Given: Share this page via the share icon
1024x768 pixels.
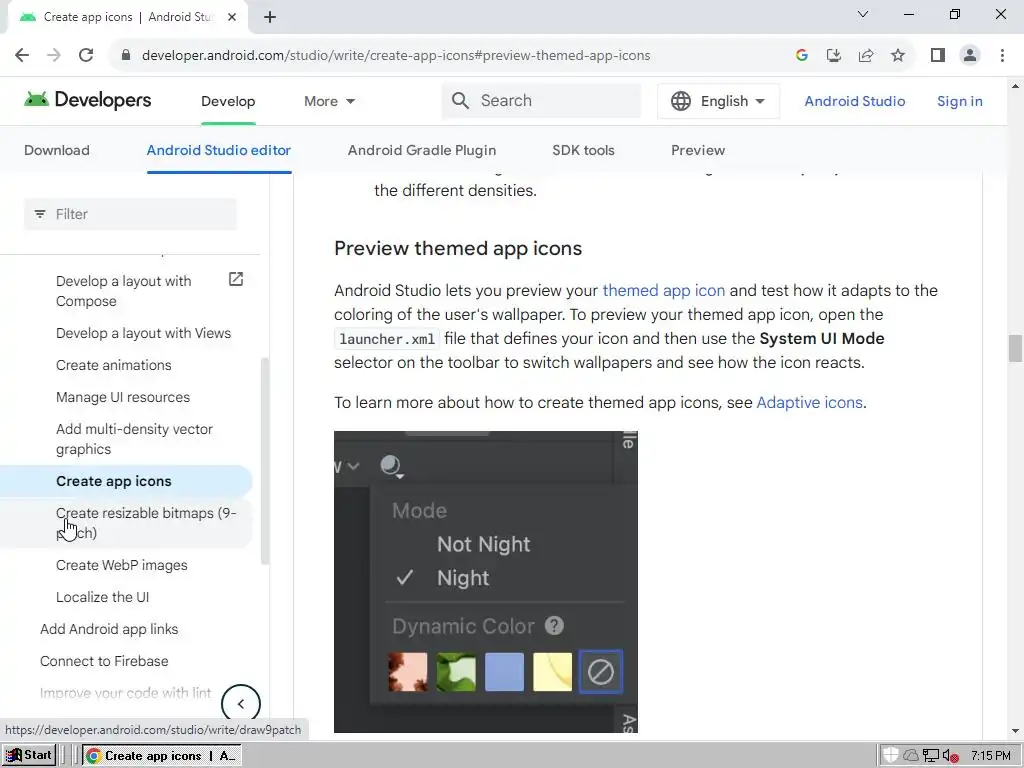Looking at the screenshot, I should [x=866, y=55].
